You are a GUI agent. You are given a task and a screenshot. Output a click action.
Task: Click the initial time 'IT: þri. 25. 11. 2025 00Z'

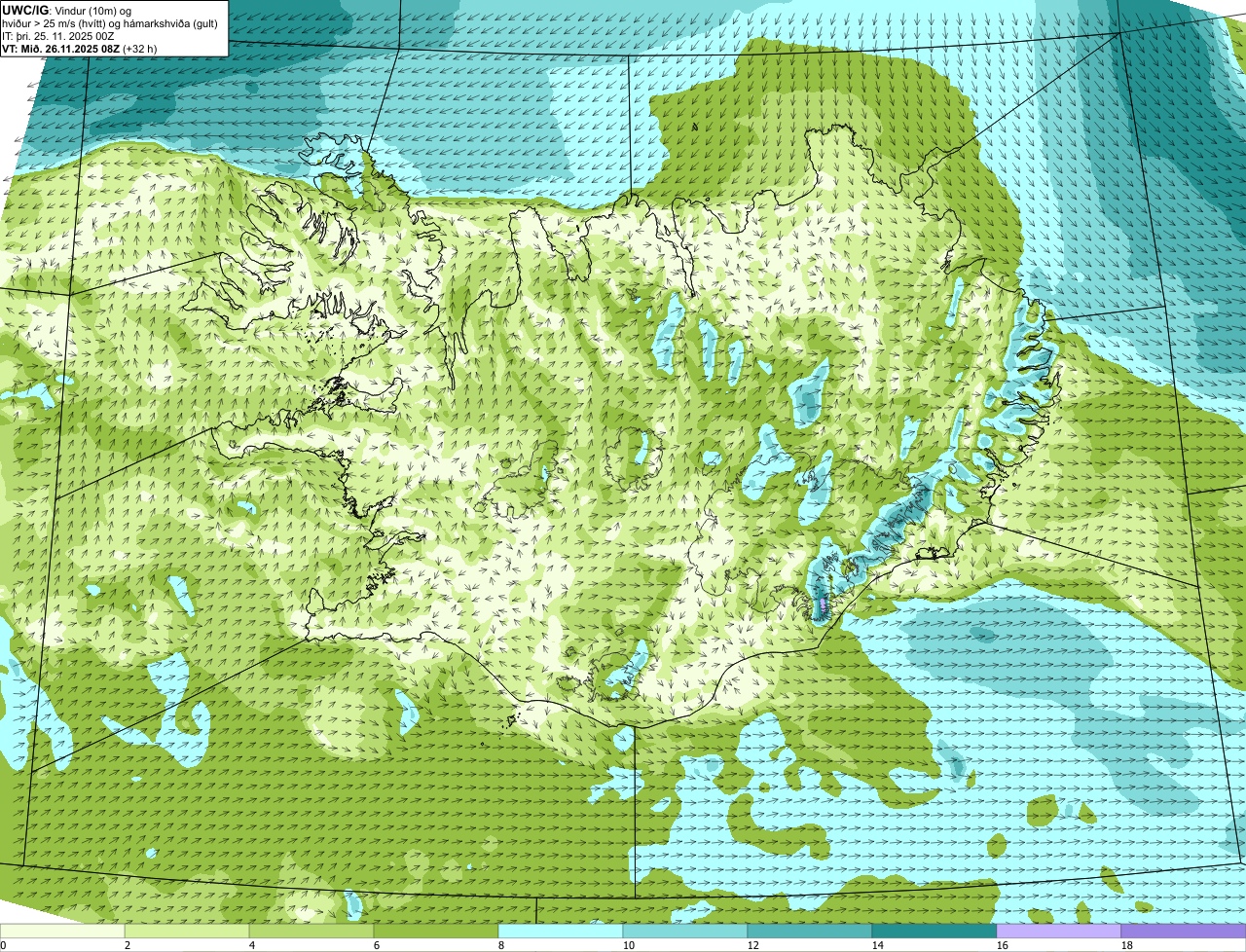[58, 36]
